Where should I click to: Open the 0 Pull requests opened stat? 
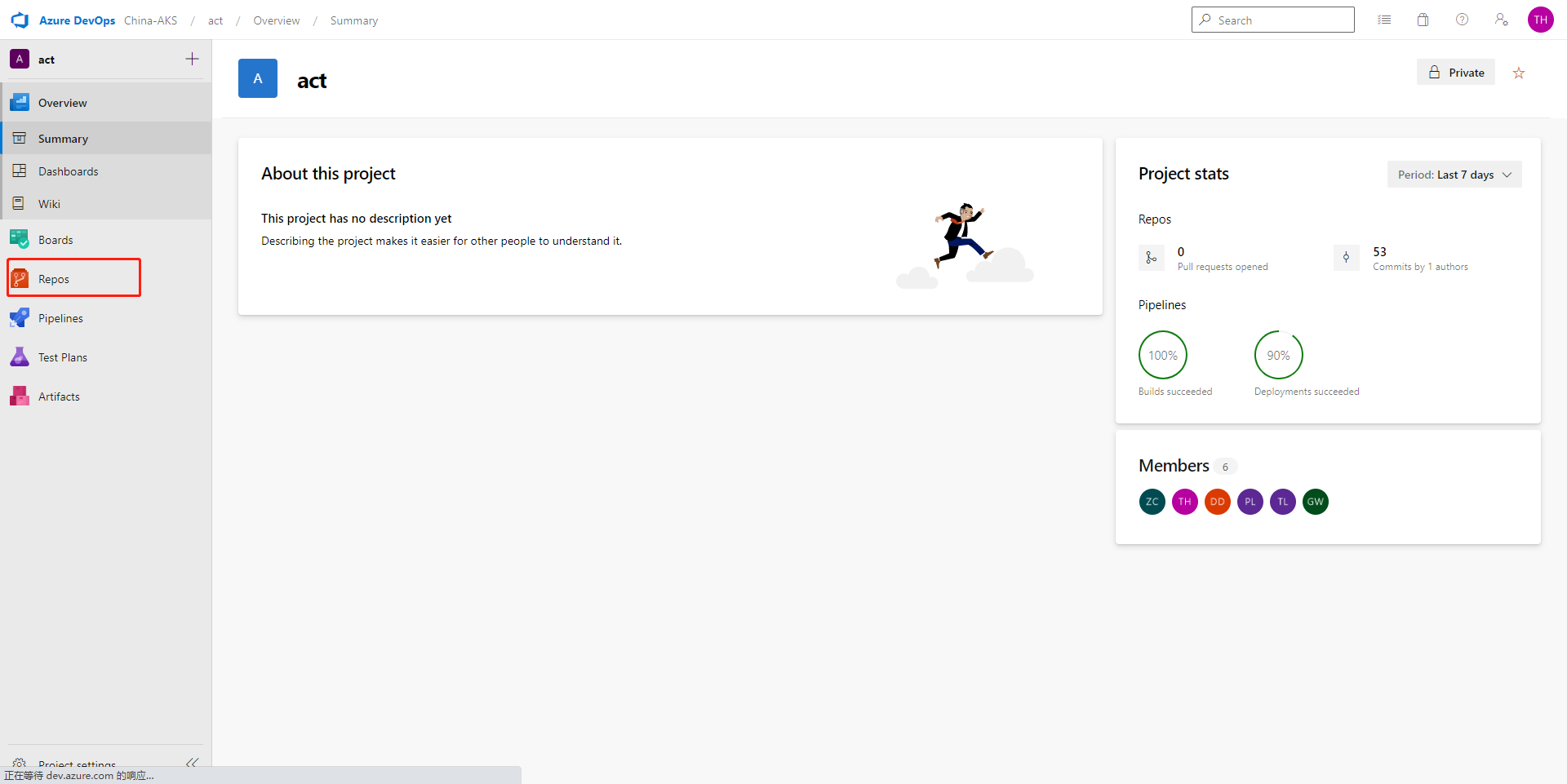coord(1223,259)
